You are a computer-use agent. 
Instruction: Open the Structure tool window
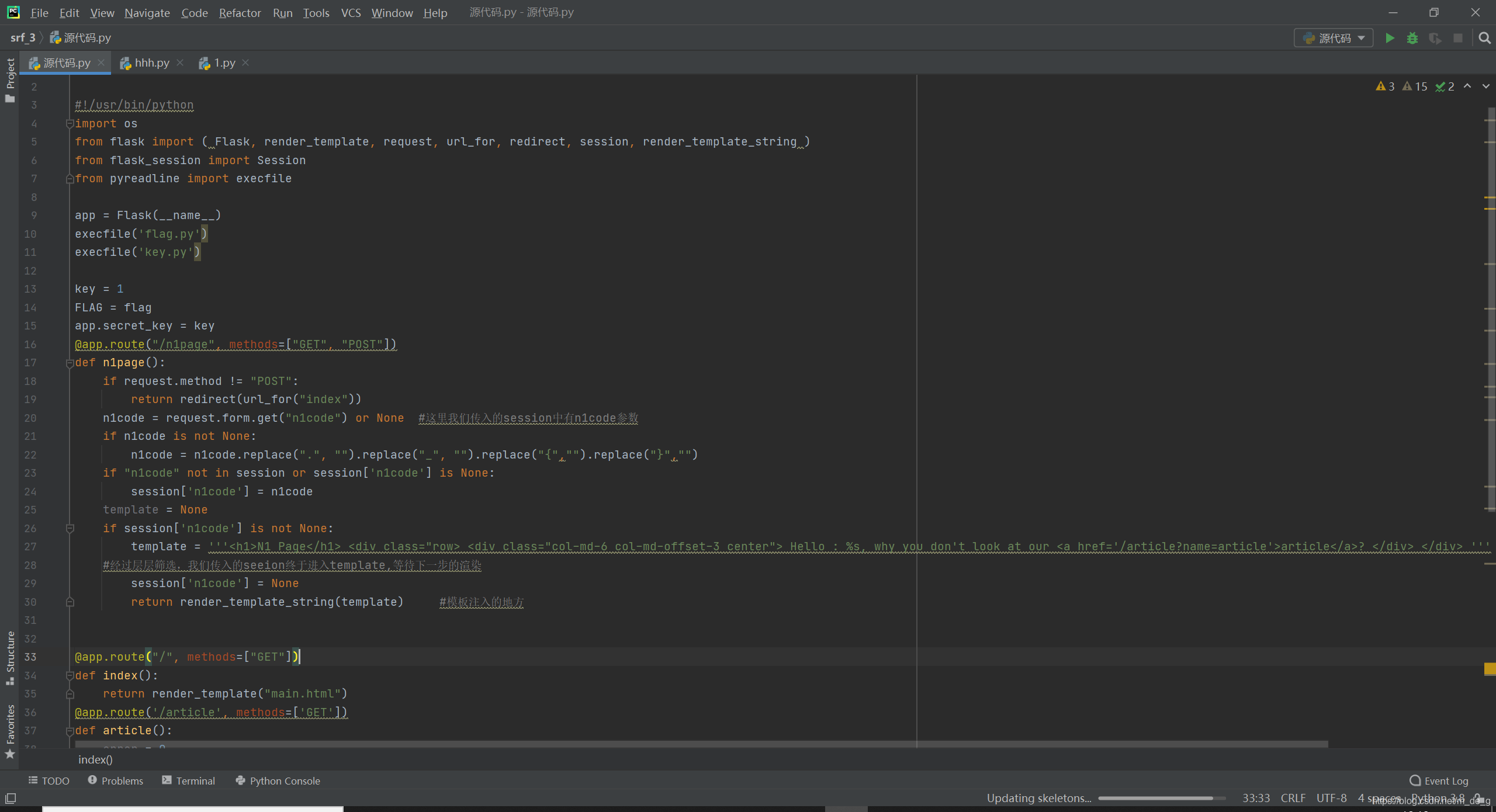[x=10, y=658]
